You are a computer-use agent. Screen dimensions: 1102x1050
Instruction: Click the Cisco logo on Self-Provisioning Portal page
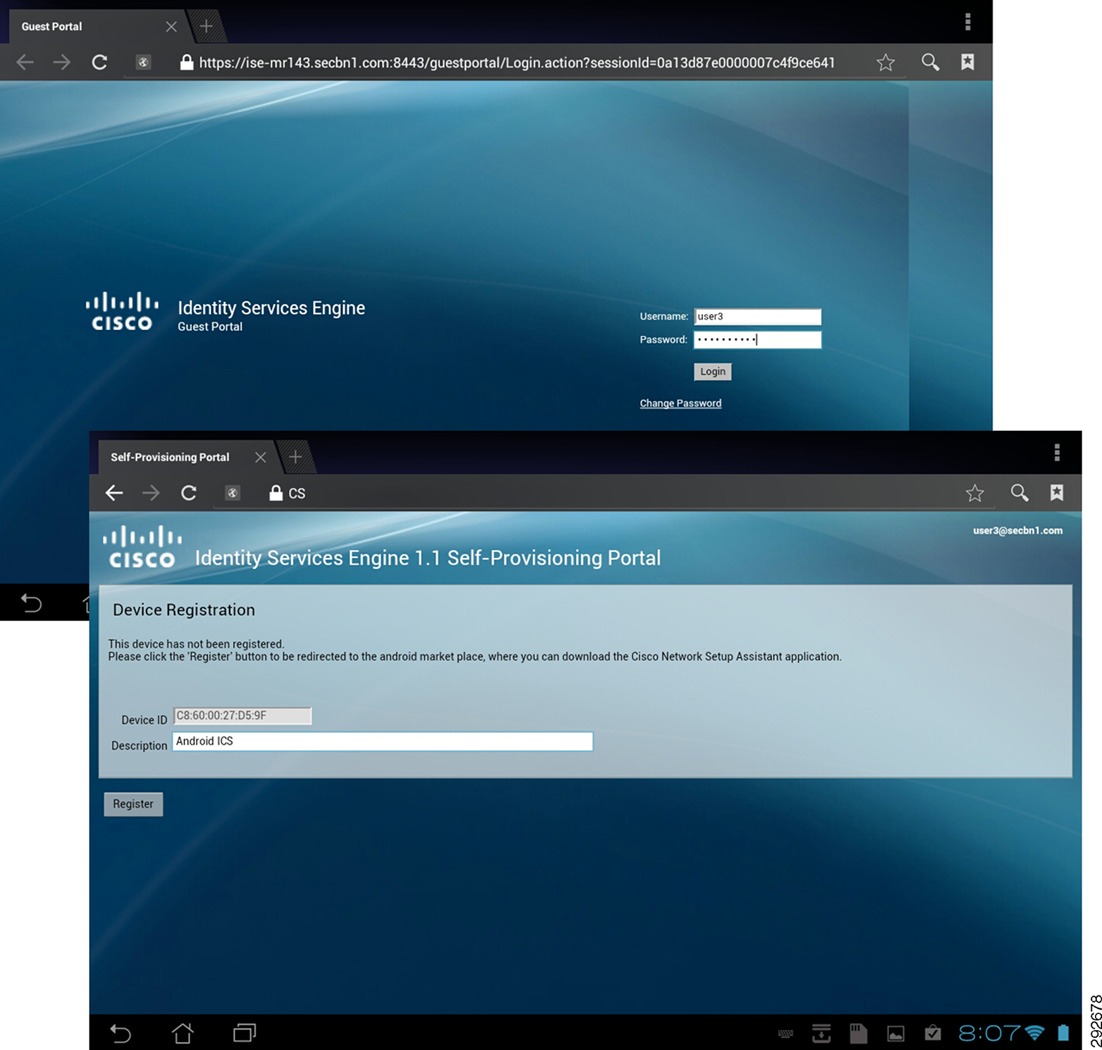click(x=142, y=547)
